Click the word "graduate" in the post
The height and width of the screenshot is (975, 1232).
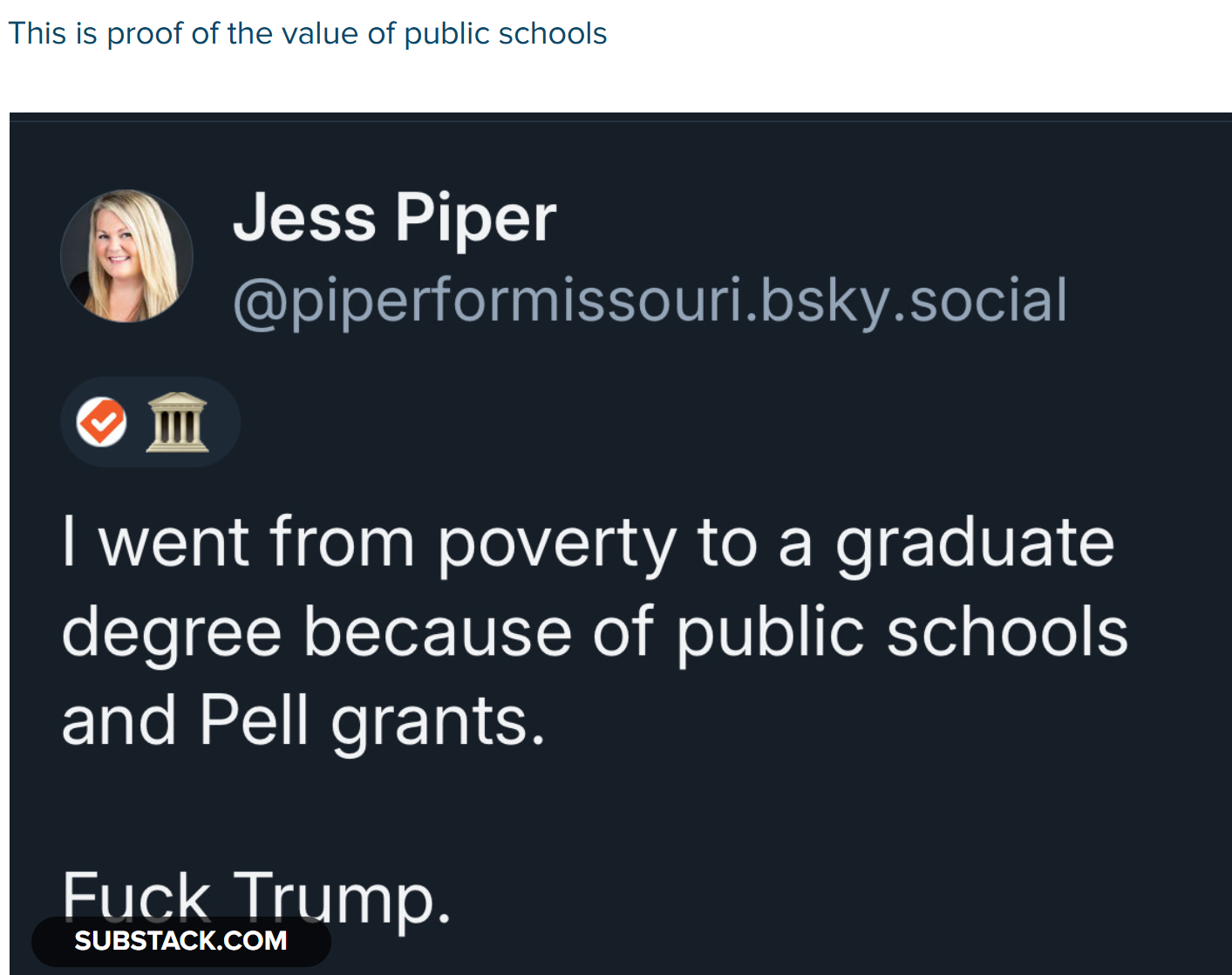tap(975, 542)
